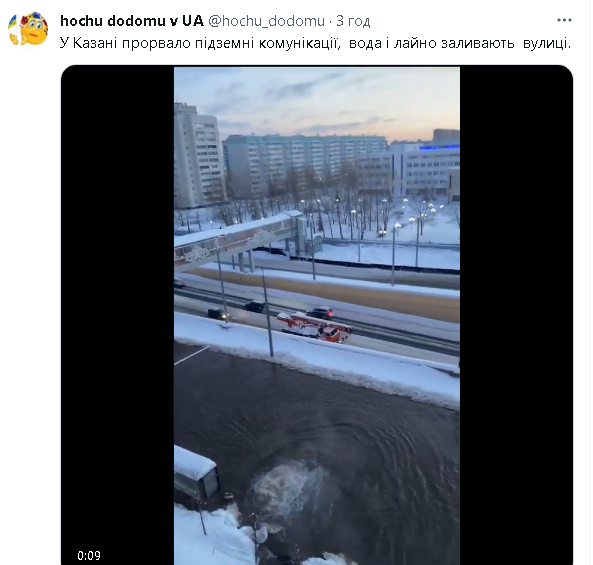
Task: Open the hochu dodomu v UA display name
Action: click(x=132, y=21)
